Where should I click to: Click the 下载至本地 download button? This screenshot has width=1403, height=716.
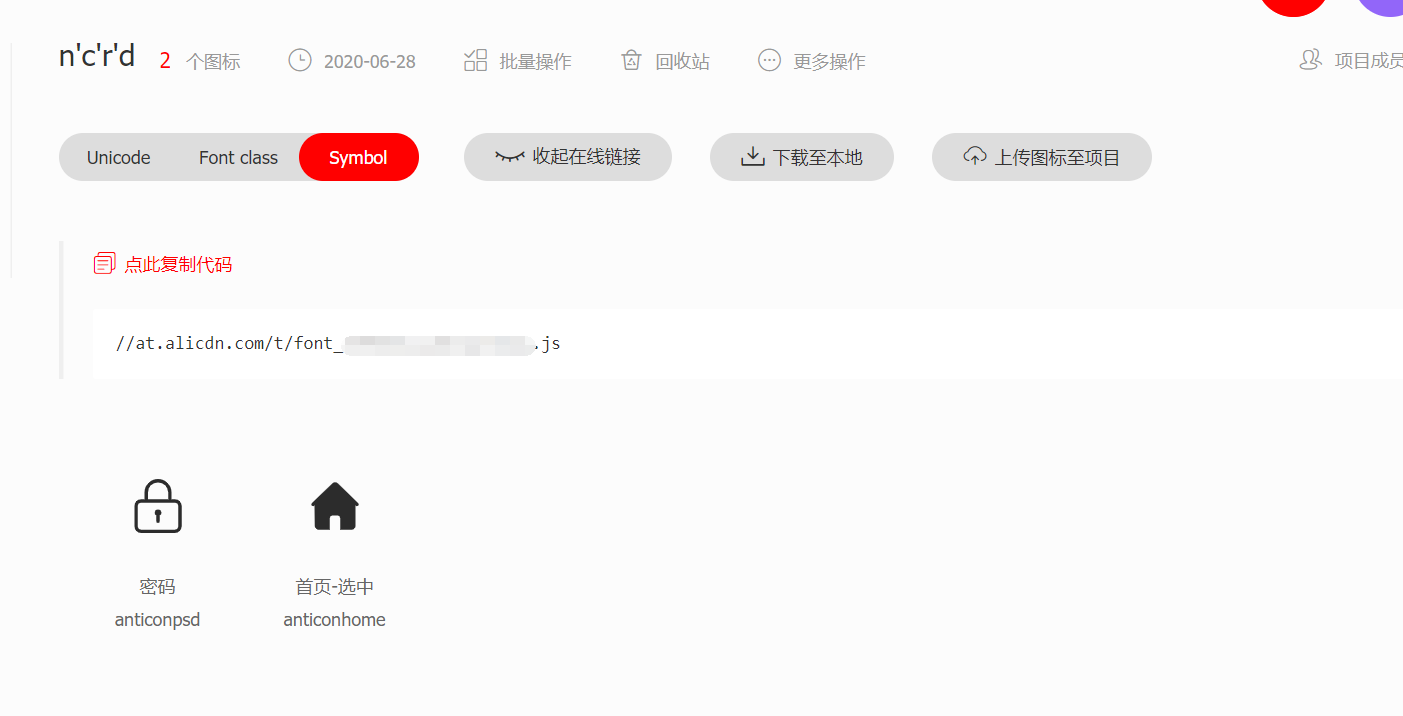point(801,156)
